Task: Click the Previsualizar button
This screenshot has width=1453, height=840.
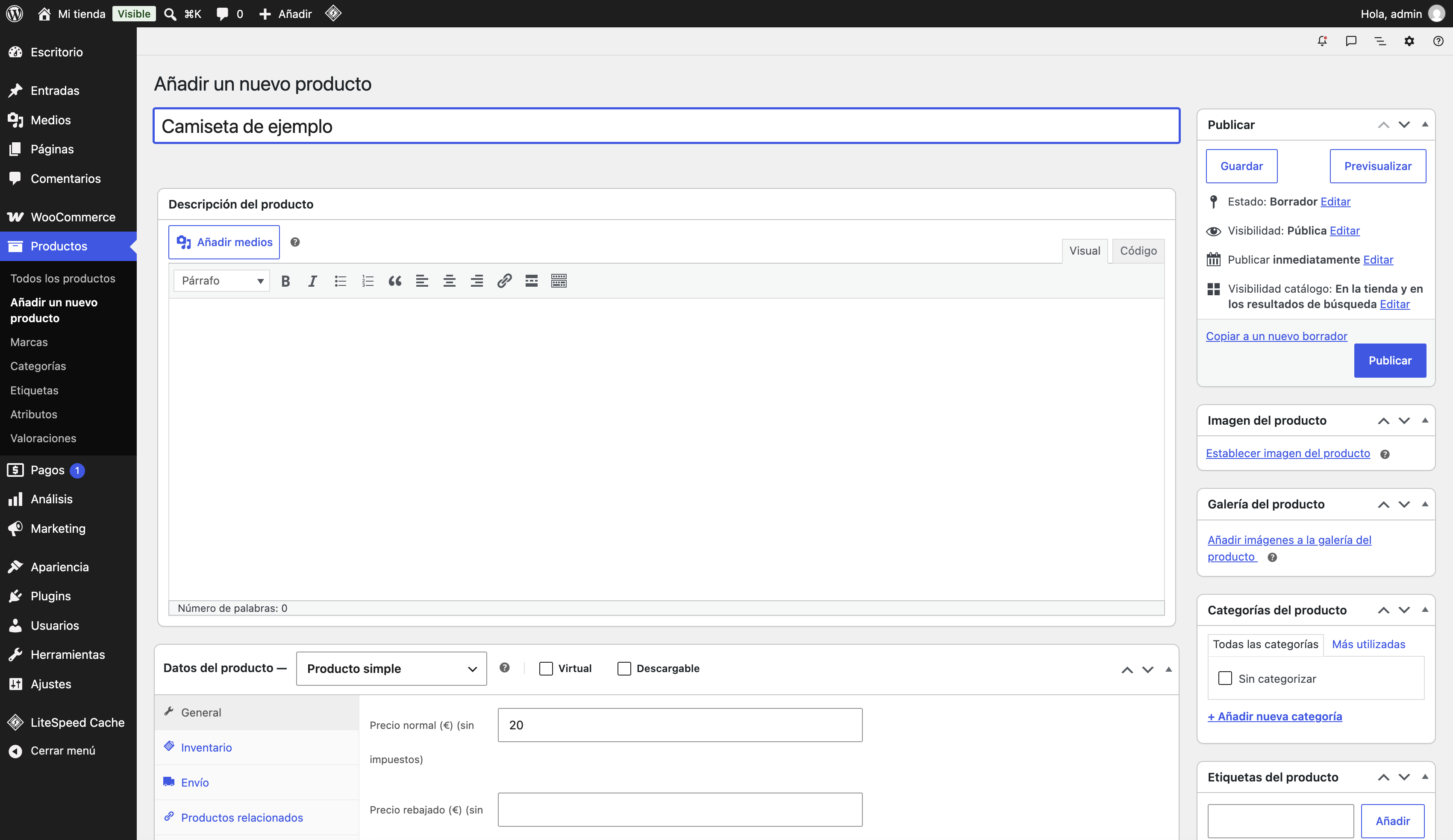Action: (1377, 166)
